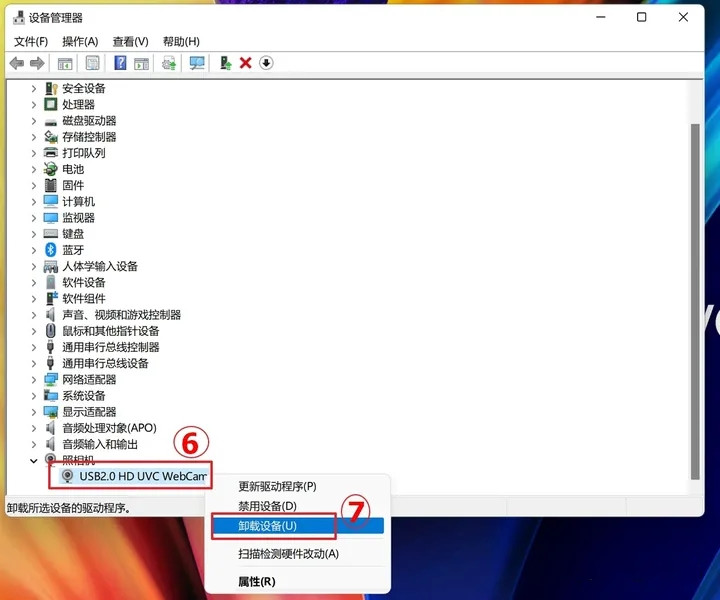Click 更新驱动程序(P) in context menu

277,487
